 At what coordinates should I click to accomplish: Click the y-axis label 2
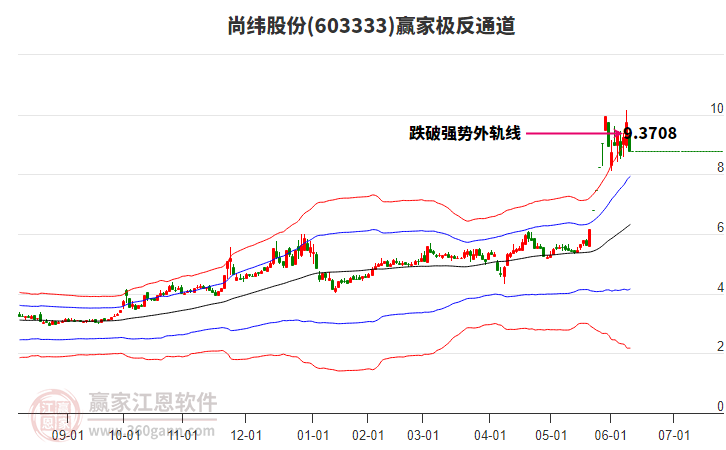[720, 346]
